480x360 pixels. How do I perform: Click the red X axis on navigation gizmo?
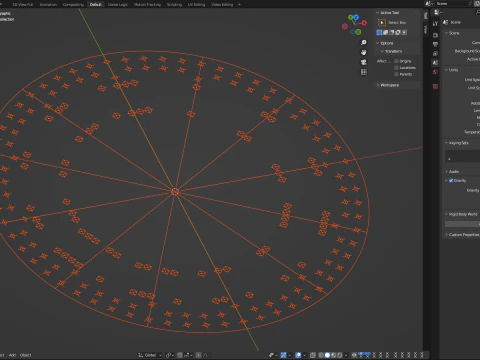364,23
